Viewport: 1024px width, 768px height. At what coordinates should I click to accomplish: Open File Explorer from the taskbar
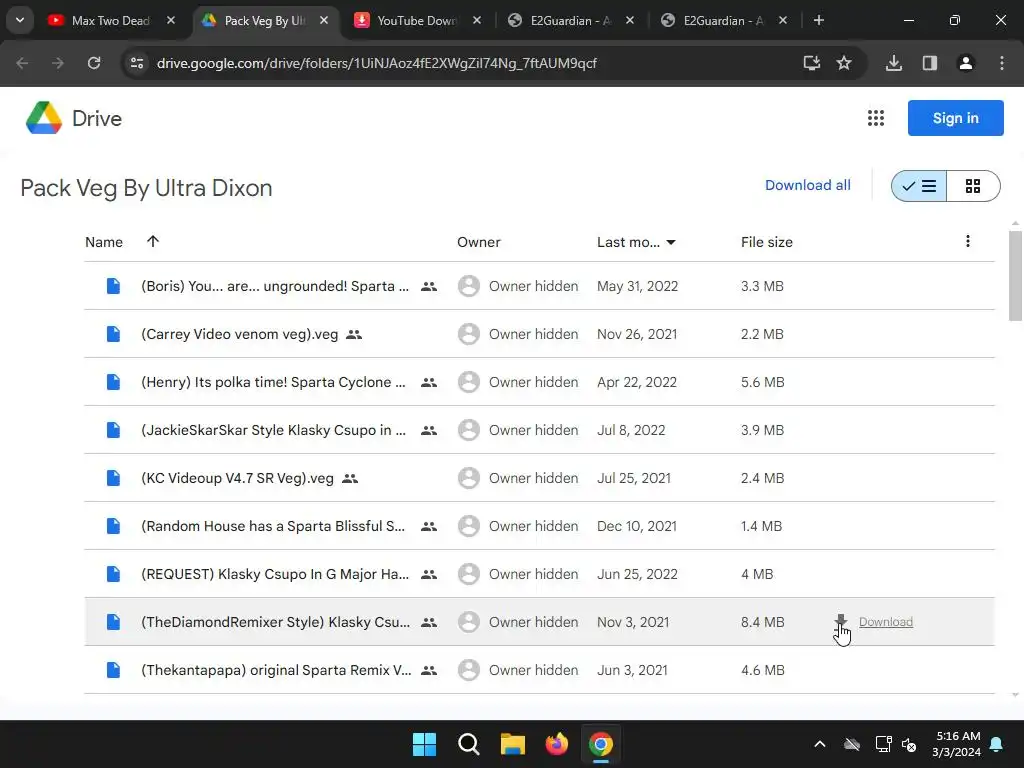pos(513,744)
